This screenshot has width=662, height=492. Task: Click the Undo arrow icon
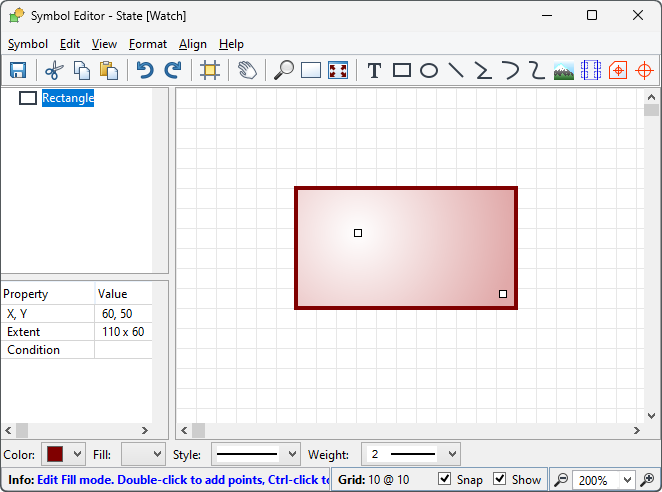click(x=145, y=70)
